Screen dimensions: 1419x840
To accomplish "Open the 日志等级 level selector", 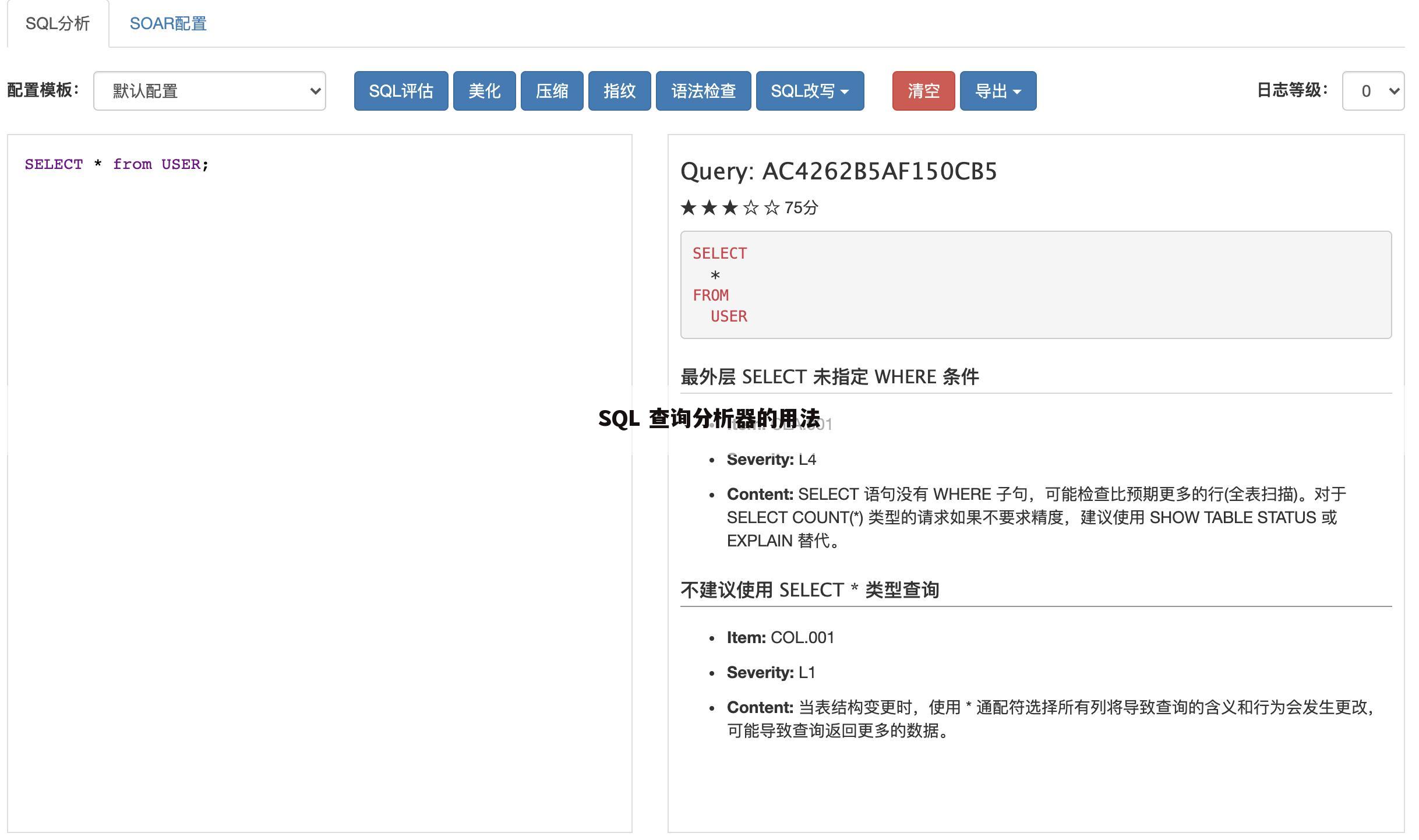I will click(1373, 91).
